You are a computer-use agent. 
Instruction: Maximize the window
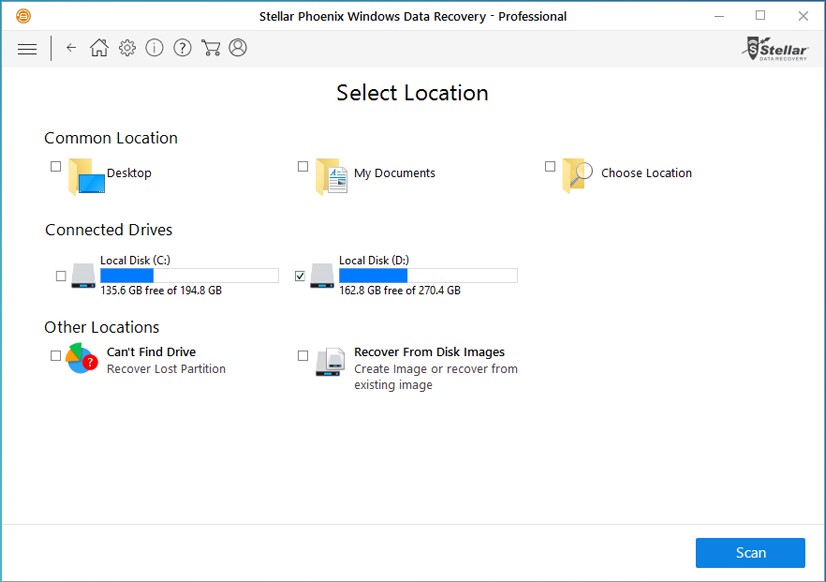tap(760, 16)
